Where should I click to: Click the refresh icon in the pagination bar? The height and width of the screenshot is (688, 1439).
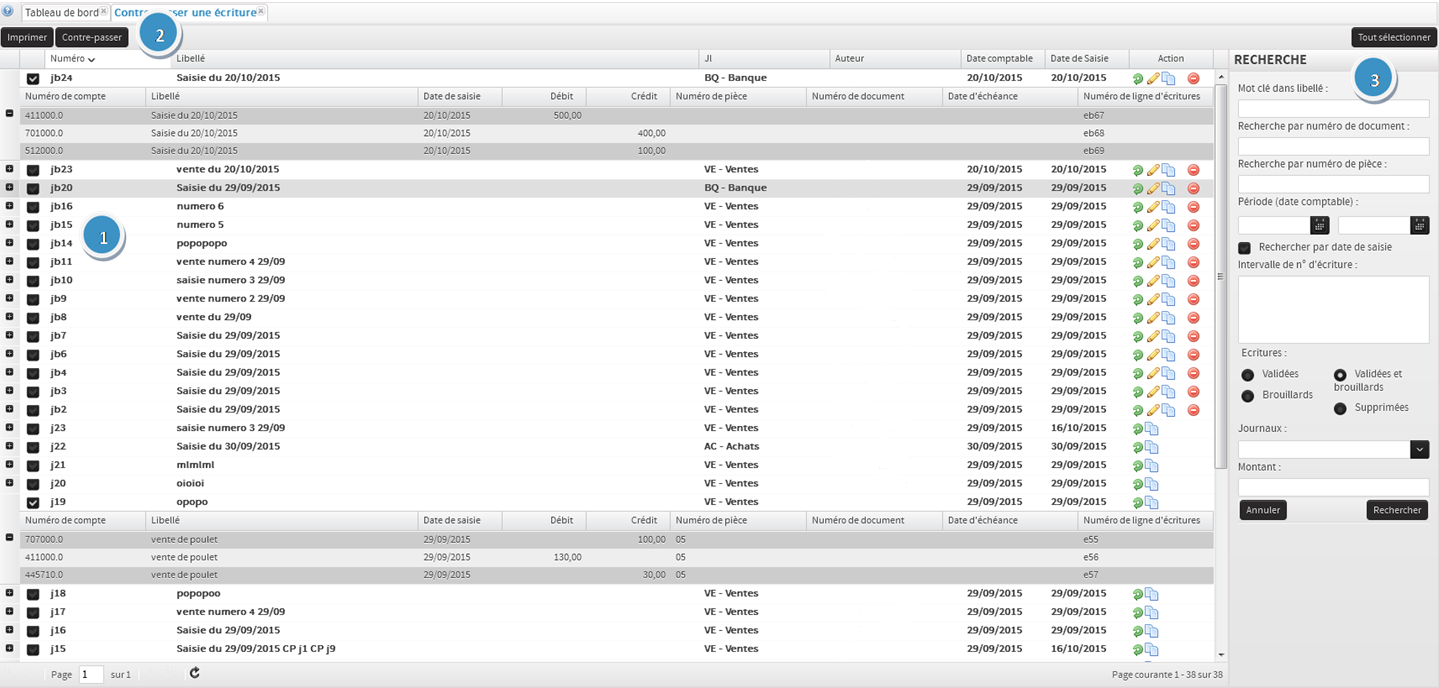194,673
